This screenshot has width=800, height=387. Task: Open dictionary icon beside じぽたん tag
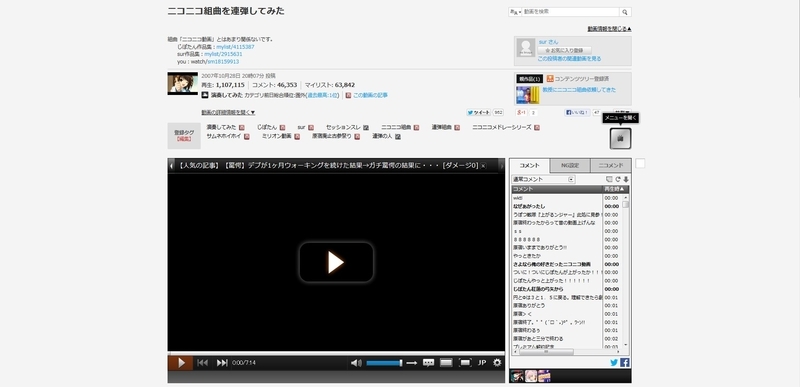point(282,128)
